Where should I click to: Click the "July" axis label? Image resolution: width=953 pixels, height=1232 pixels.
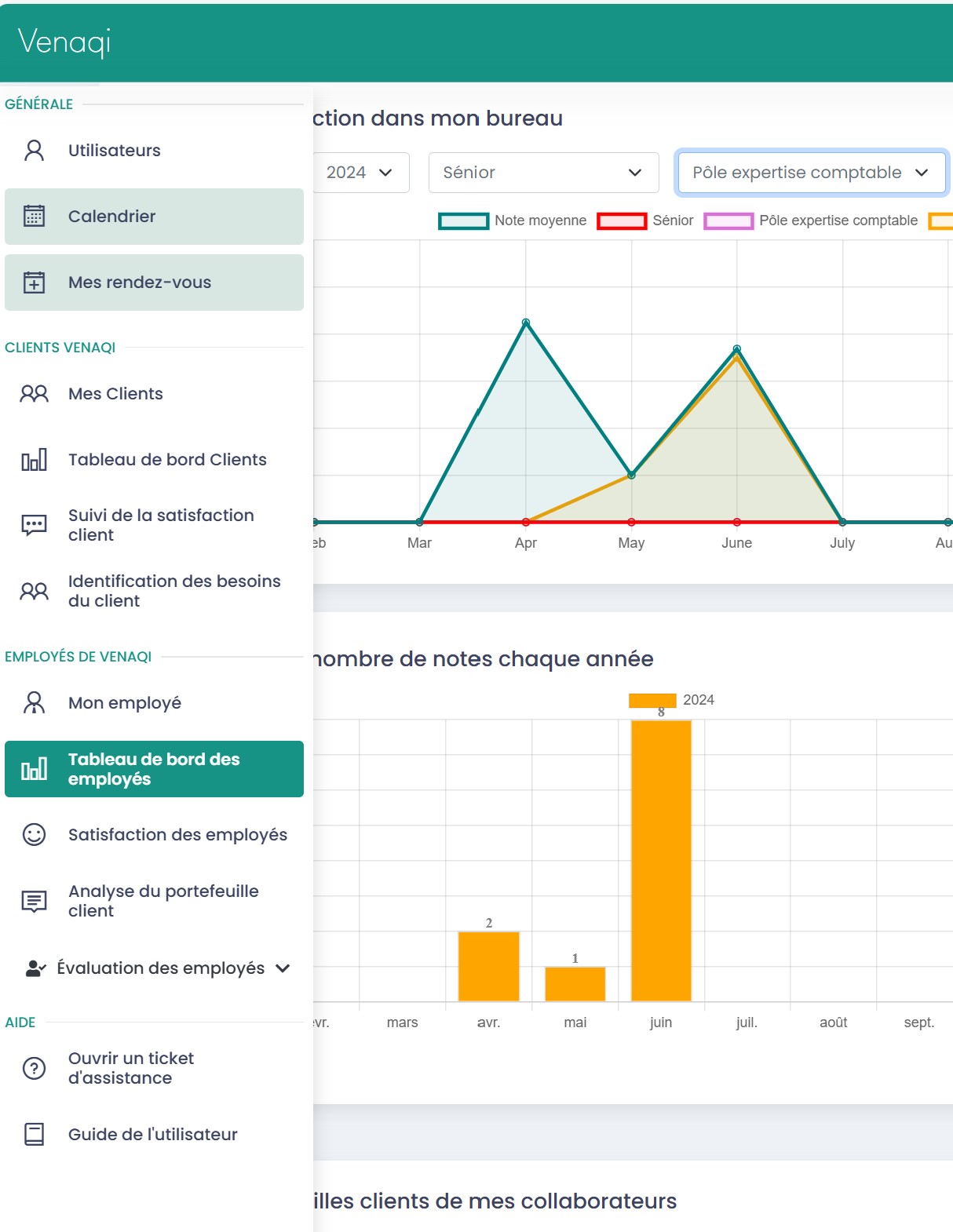(x=842, y=543)
